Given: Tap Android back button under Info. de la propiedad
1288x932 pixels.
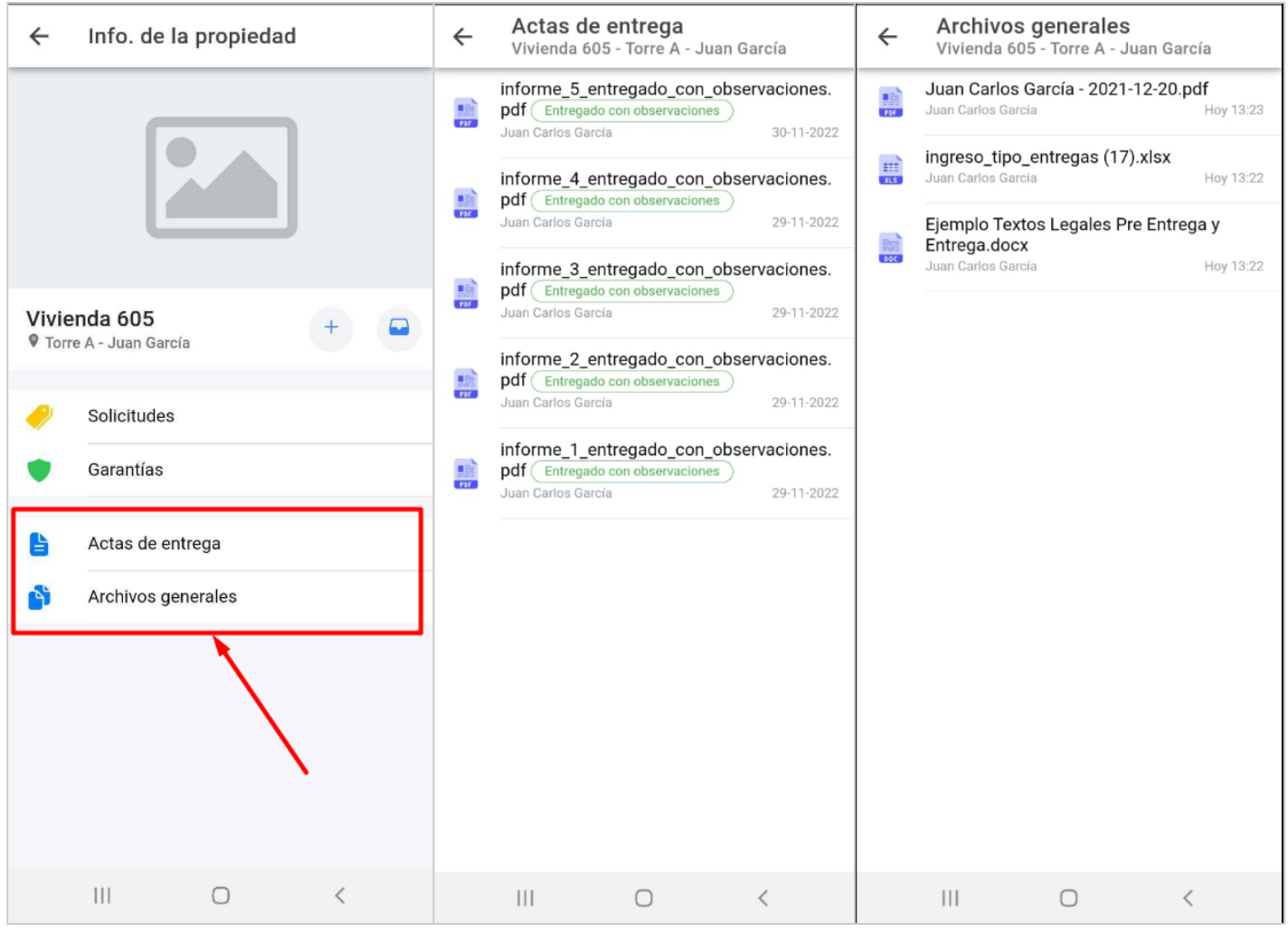Looking at the screenshot, I should (340, 896).
